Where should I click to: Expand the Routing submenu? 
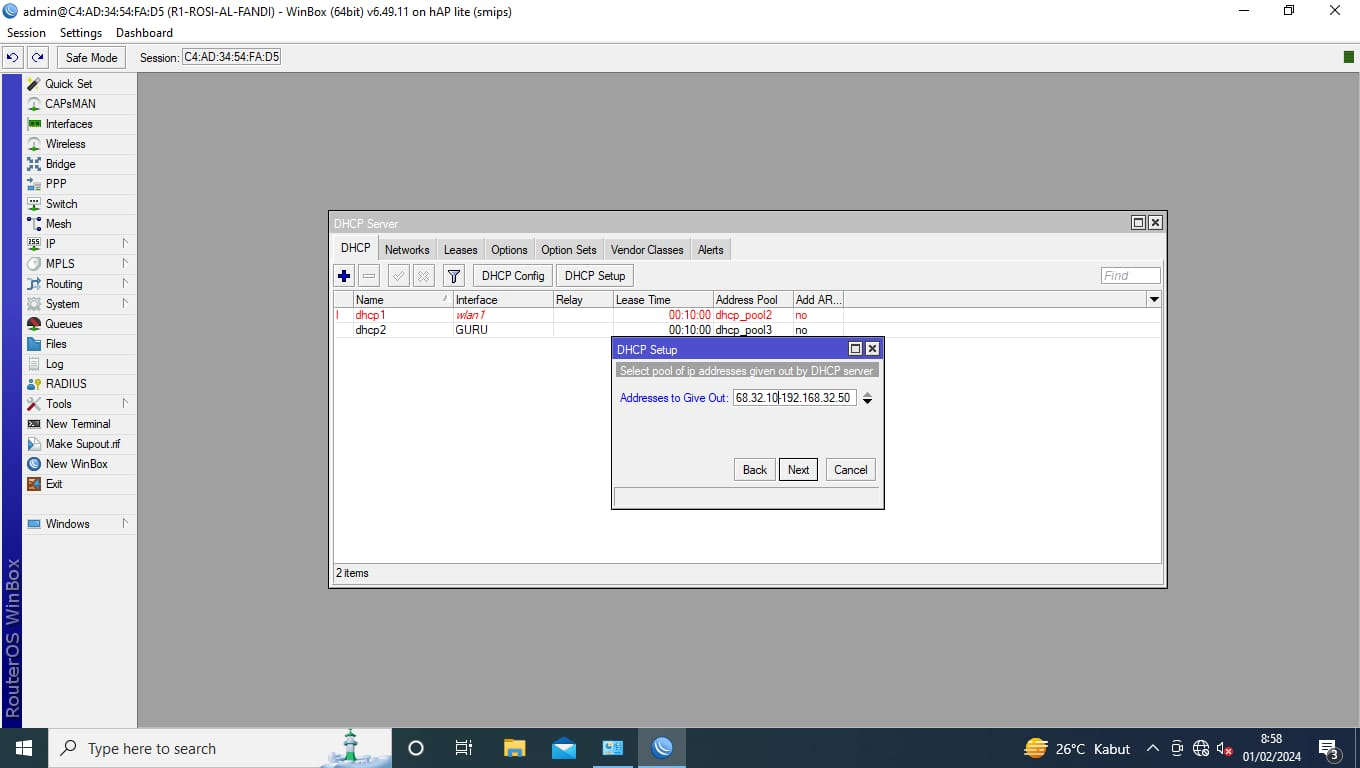tap(79, 284)
